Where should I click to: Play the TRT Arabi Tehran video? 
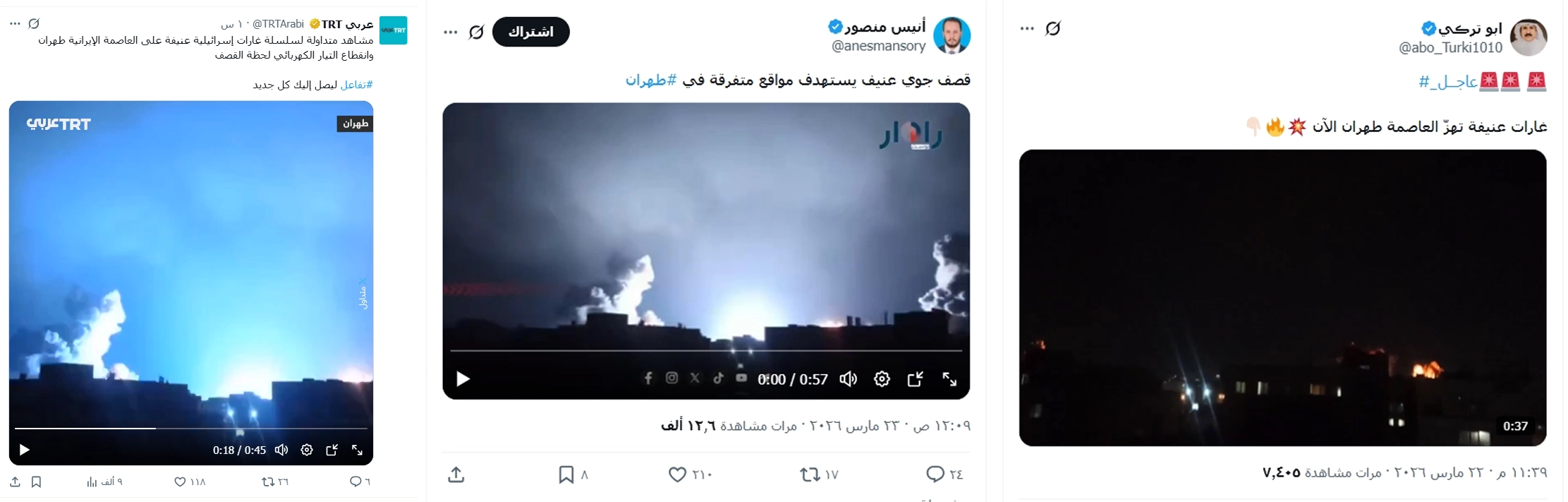[x=25, y=450]
